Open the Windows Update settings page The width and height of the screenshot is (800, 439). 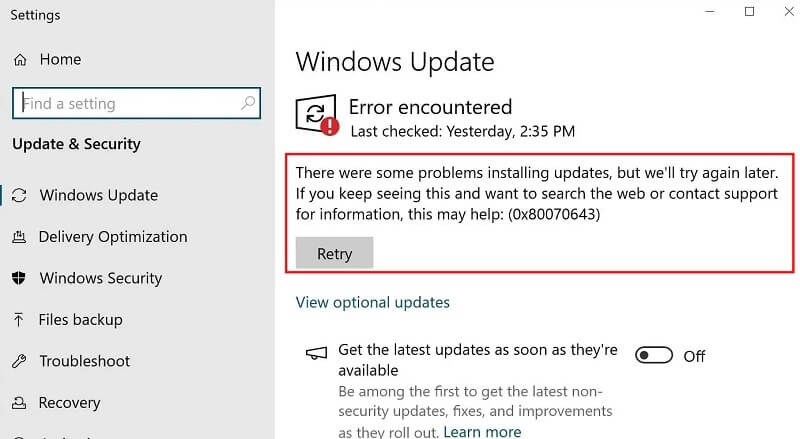tap(98, 195)
